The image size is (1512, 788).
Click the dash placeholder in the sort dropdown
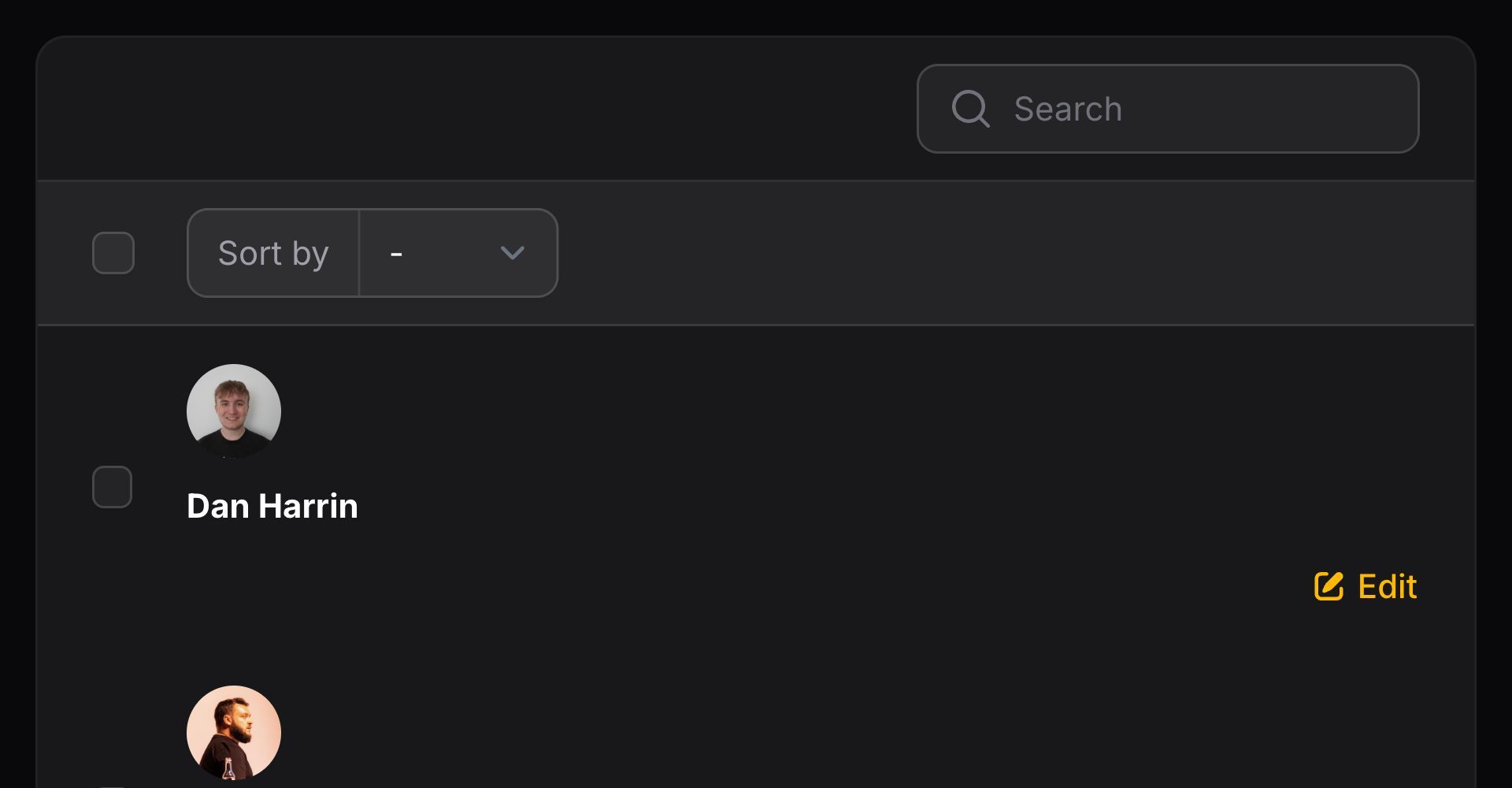[396, 253]
